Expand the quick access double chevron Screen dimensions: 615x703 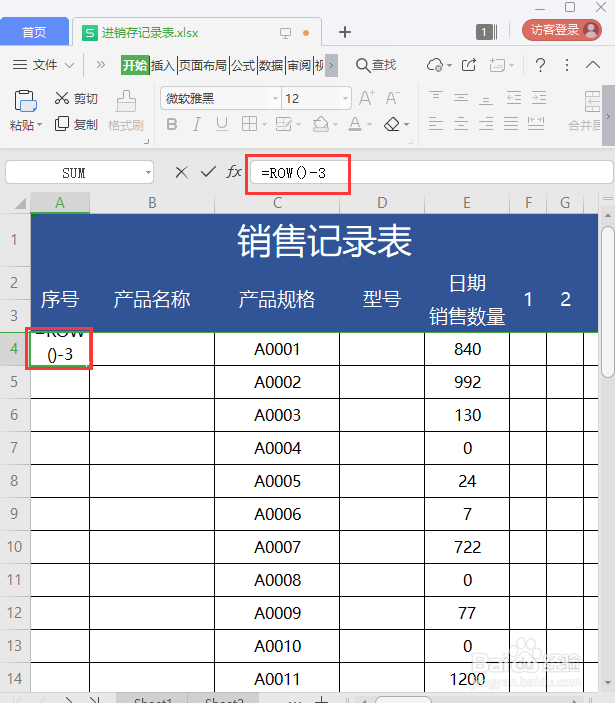pyautogui.click(x=101, y=65)
